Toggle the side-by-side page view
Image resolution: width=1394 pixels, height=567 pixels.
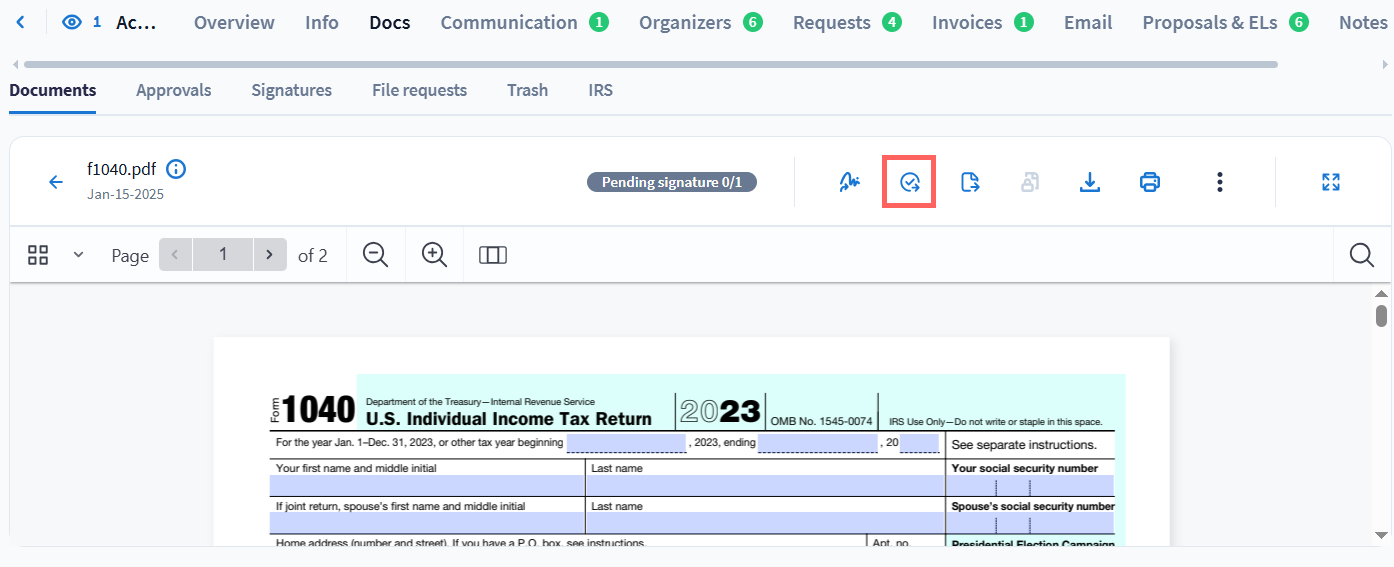click(493, 255)
